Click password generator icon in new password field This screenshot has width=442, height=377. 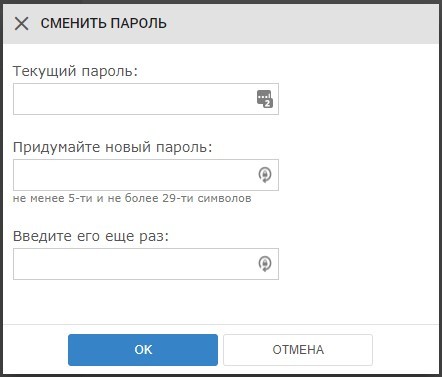pyautogui.click(x=265, y=175)
